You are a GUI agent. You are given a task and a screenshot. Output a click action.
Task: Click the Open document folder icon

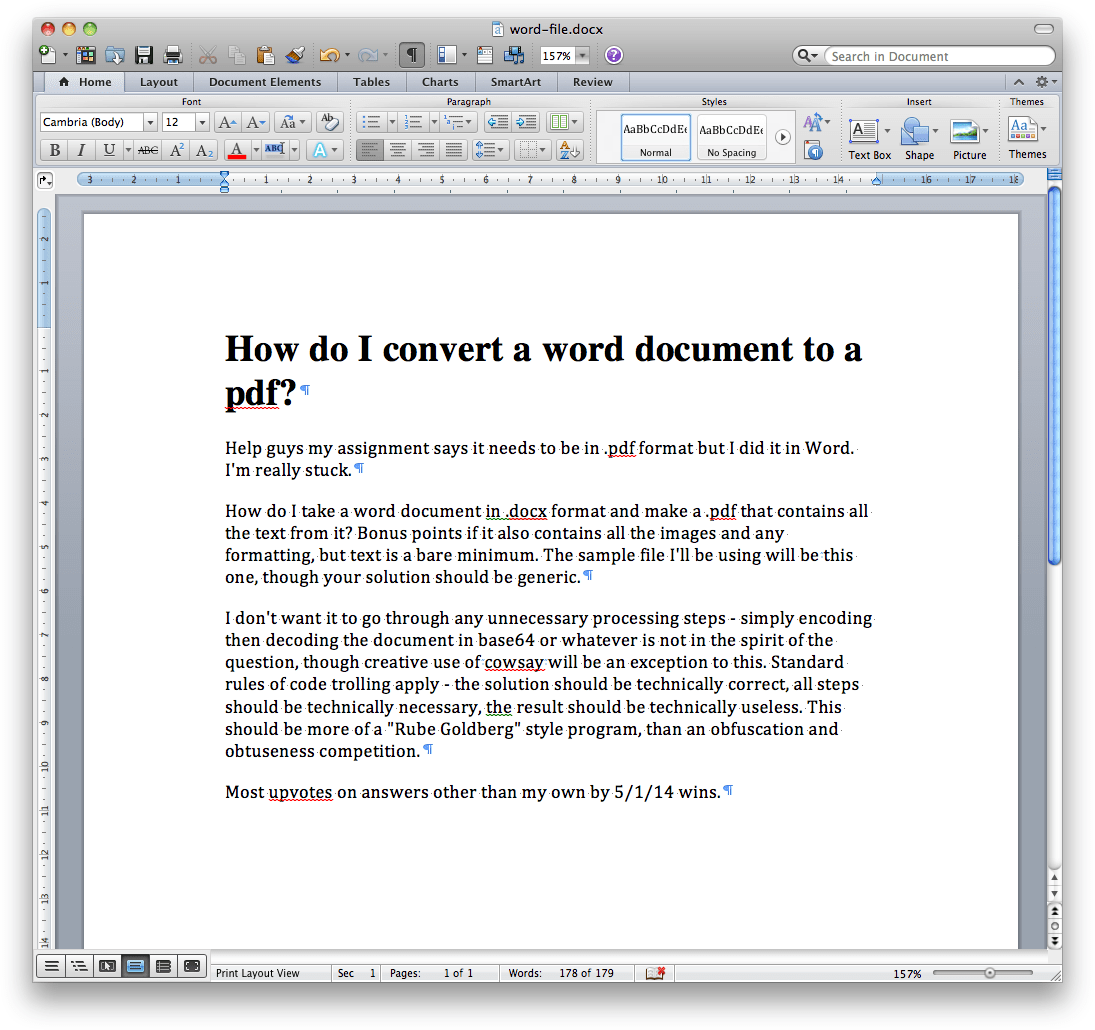coord(115,55)
